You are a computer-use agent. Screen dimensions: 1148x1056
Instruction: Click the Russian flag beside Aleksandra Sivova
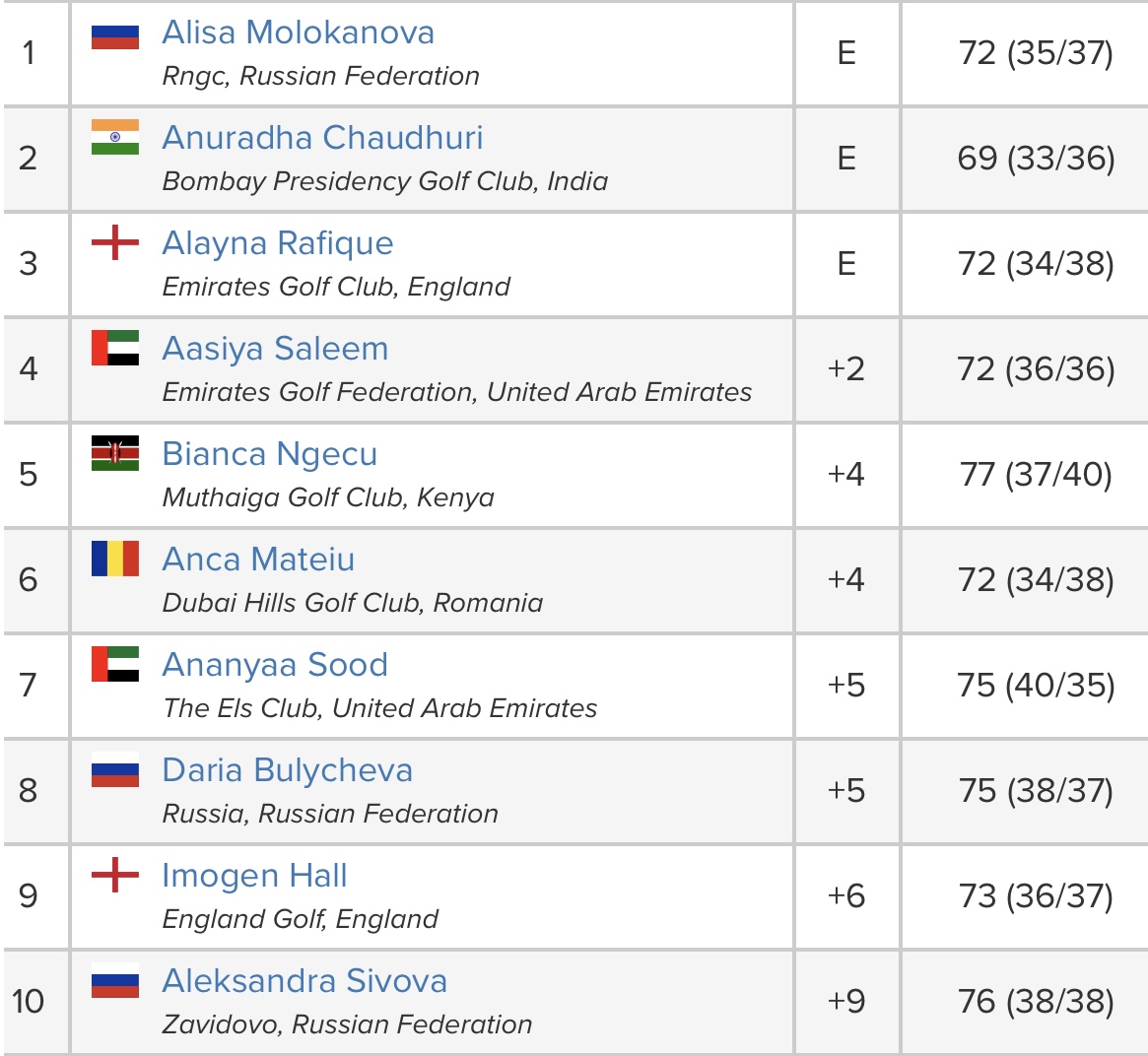tap(115, 981)
